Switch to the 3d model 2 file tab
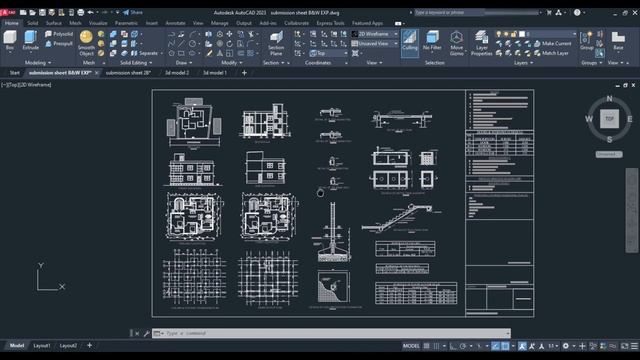Screen dimensions: 640x360 click(177, 73)
